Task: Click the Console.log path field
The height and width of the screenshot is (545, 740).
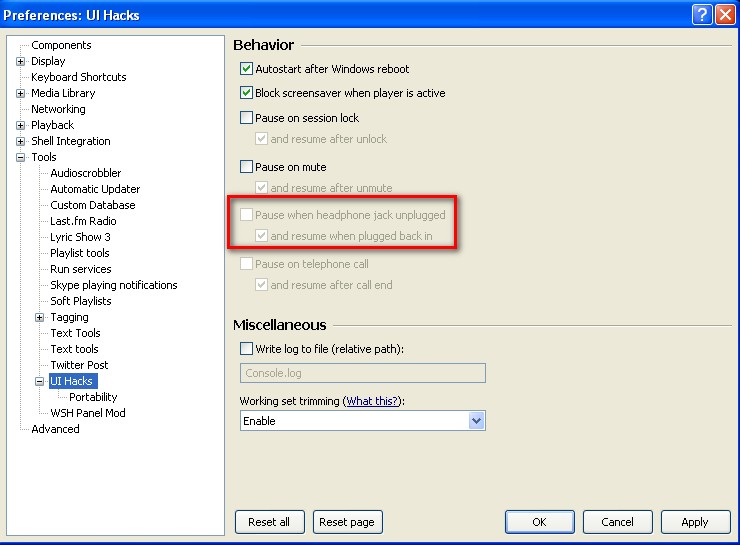Action: click(x=362, y=373)
